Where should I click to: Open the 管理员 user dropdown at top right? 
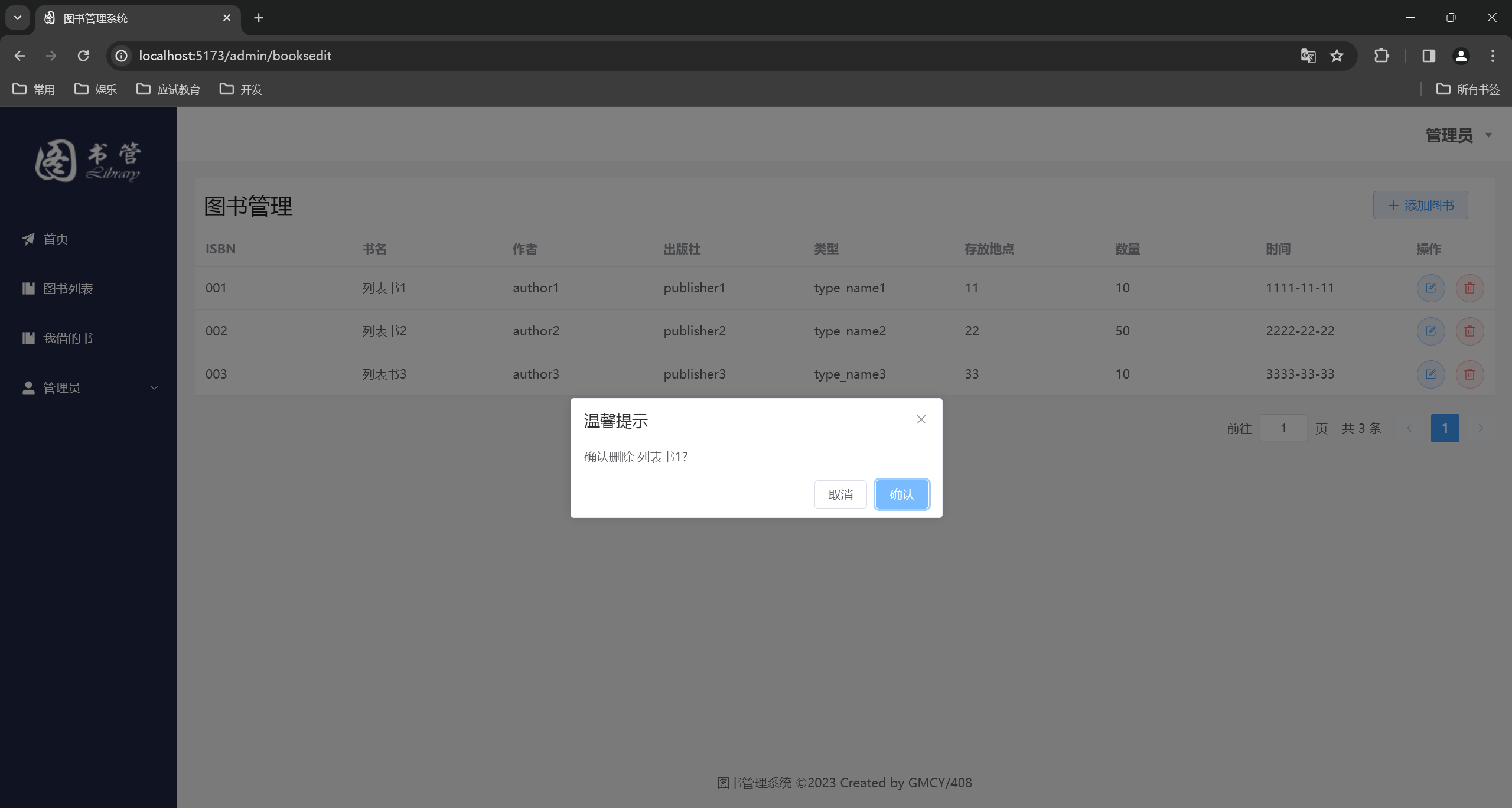coord(1459,135)
